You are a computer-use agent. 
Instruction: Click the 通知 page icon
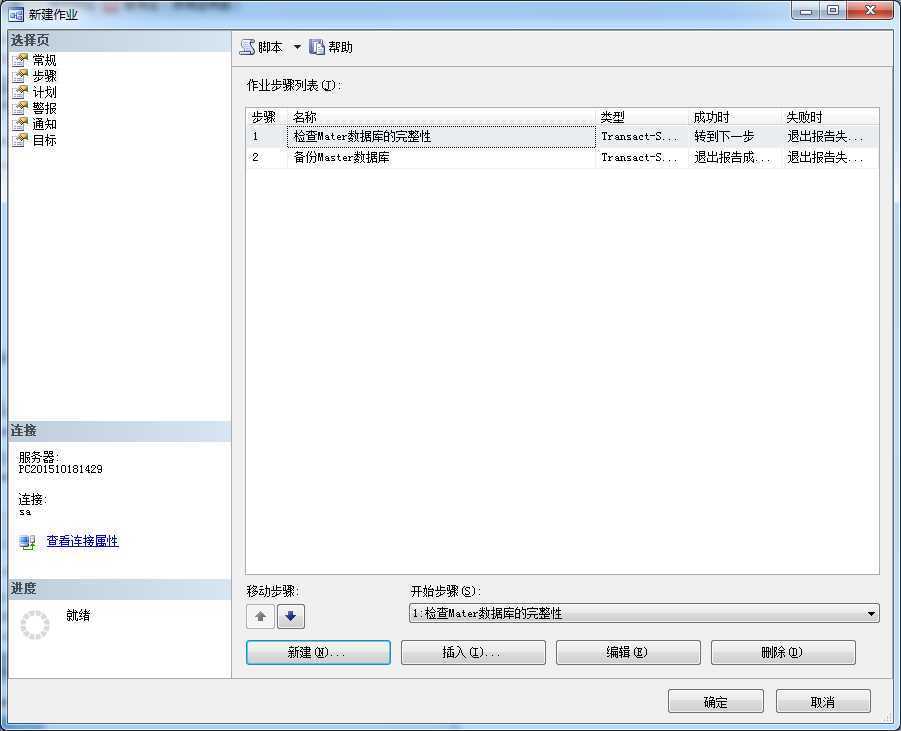(x=20, y=124)
